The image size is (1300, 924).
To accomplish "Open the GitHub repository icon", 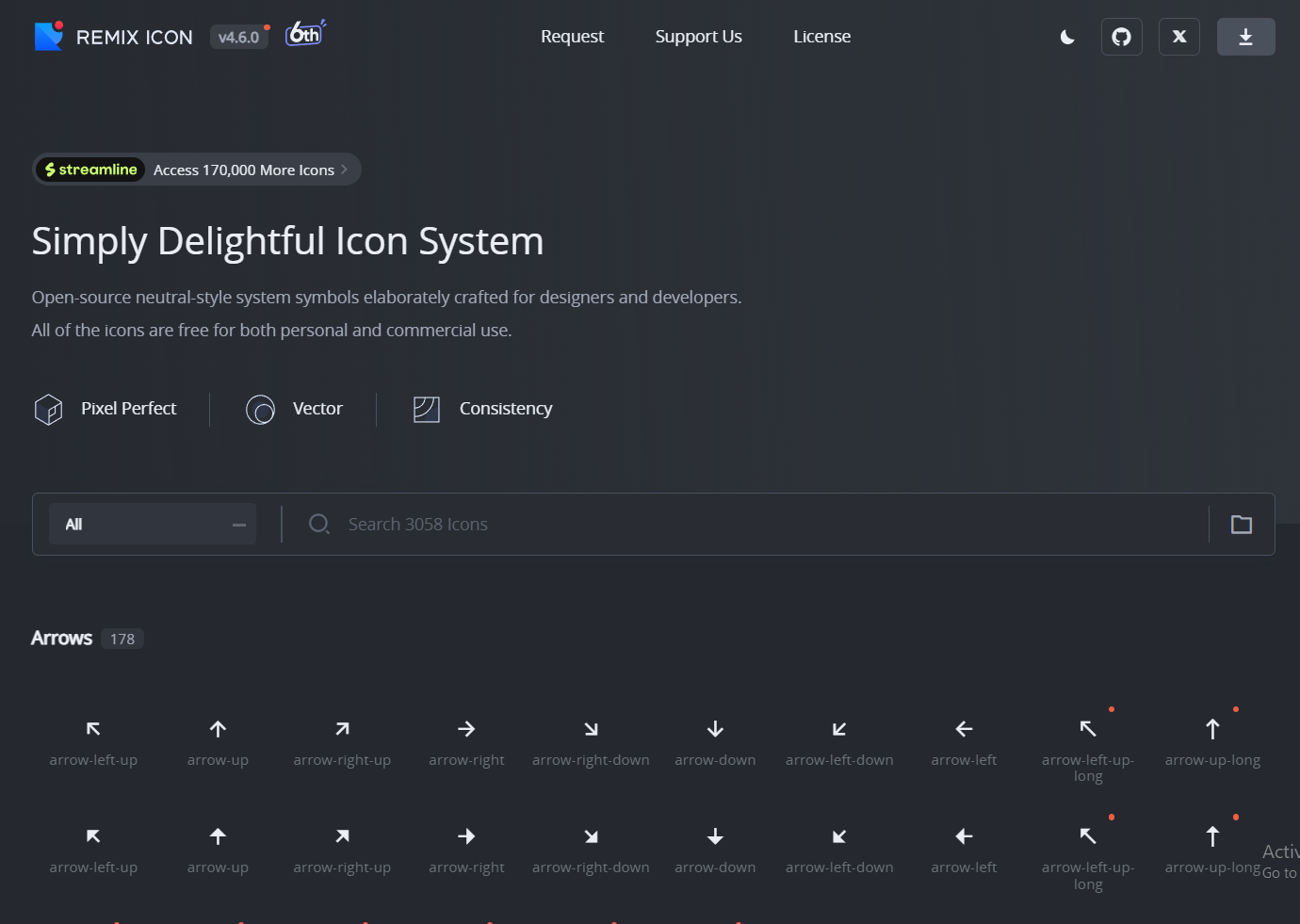I will pyautogui.click(x=1121, y=37).
